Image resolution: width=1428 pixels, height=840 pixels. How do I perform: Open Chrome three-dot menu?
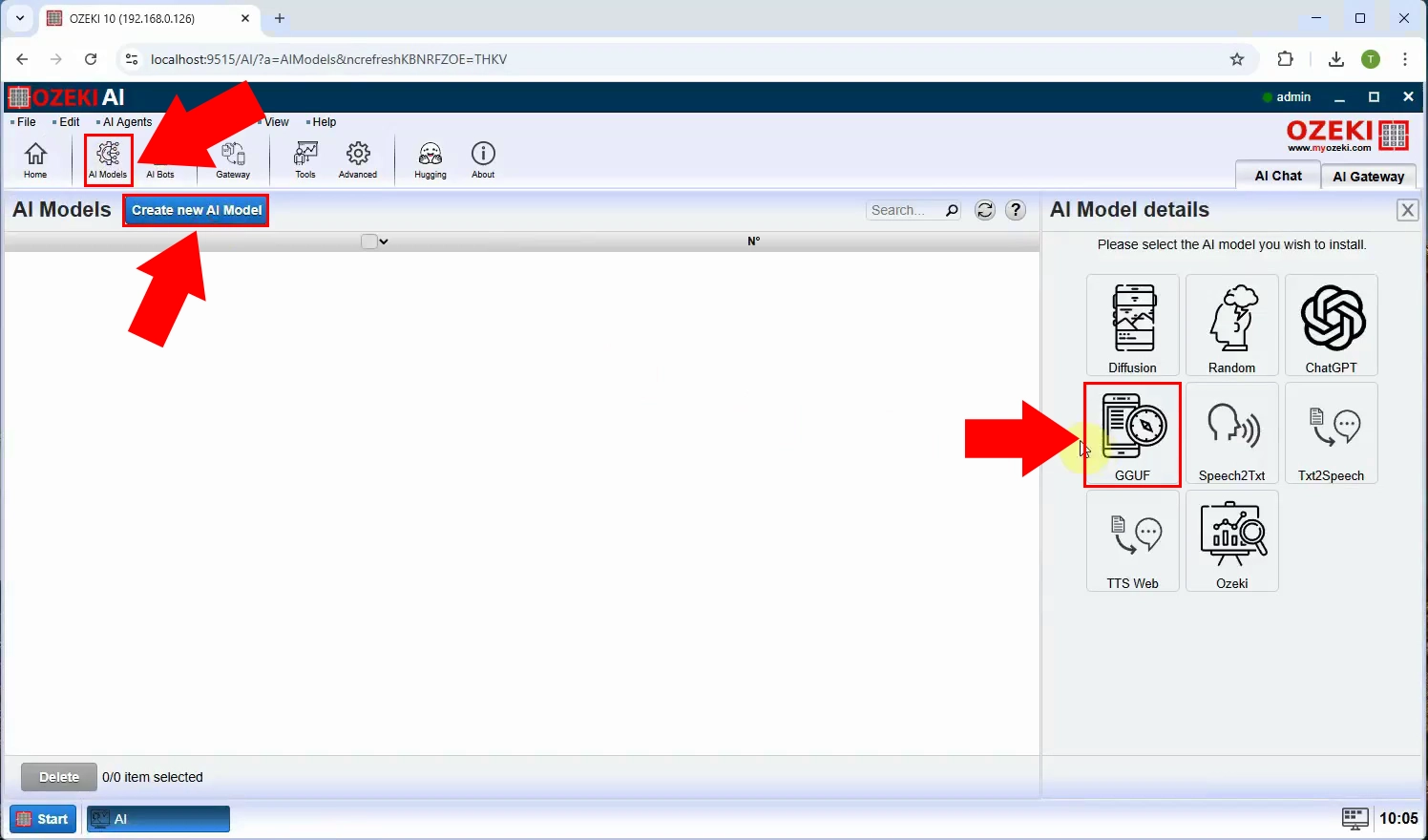pos(1405,59)
